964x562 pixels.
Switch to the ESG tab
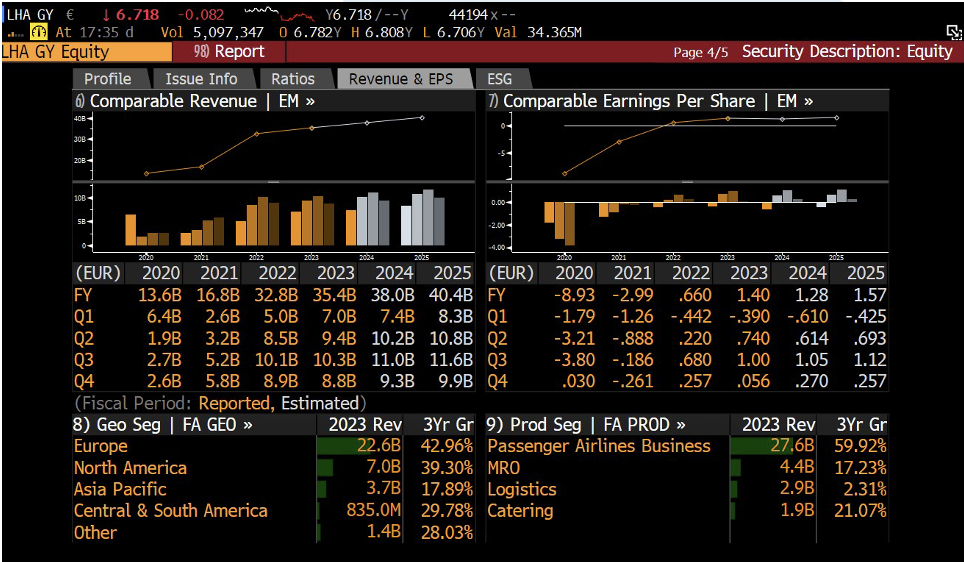pos(499,79)
